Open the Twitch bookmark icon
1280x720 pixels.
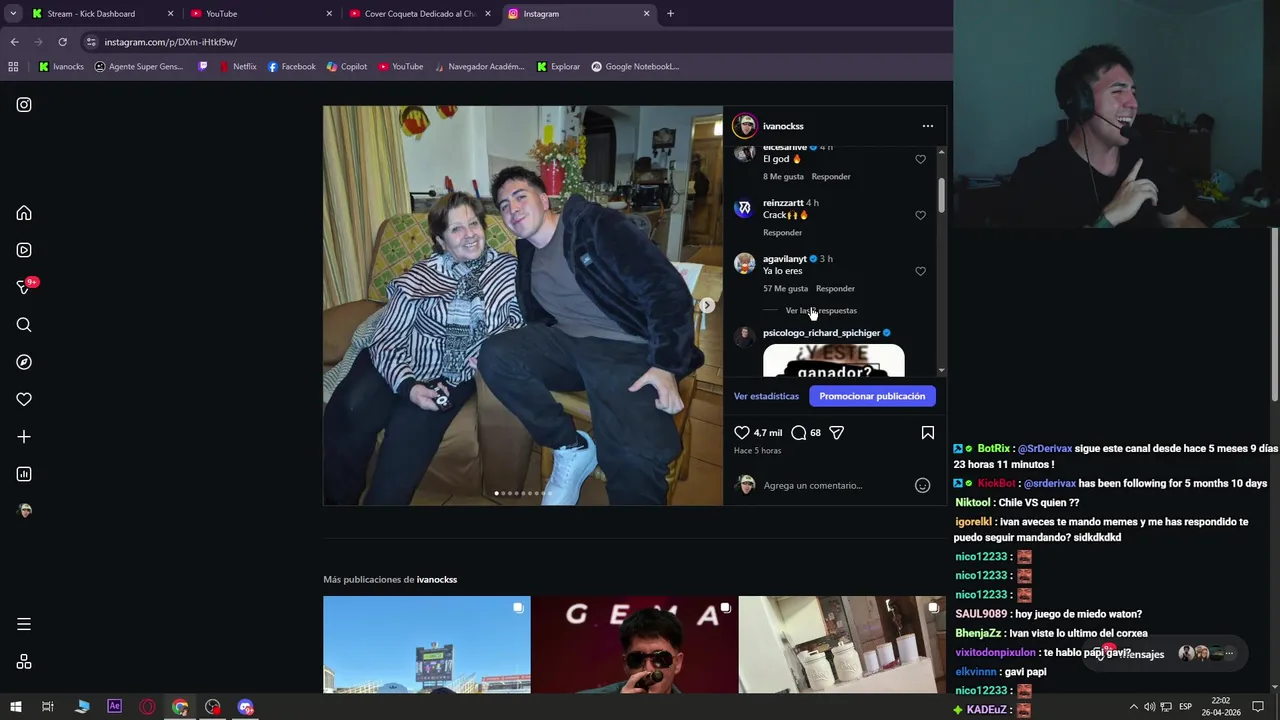click(203, 67)
